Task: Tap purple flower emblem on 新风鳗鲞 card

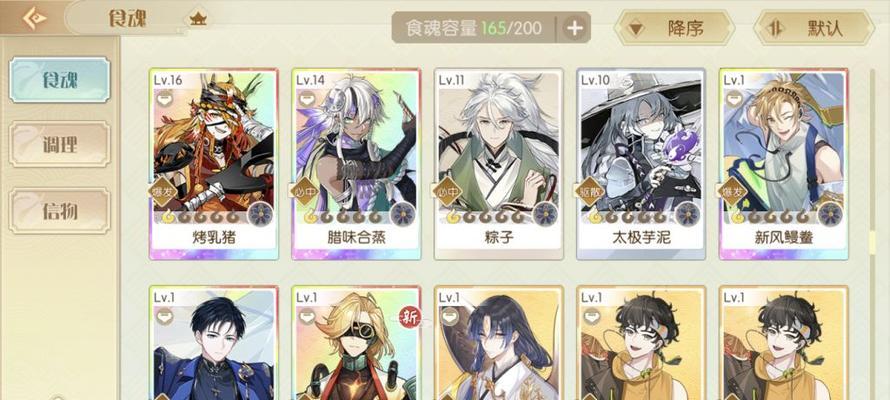Action: [x=830, y=214]
